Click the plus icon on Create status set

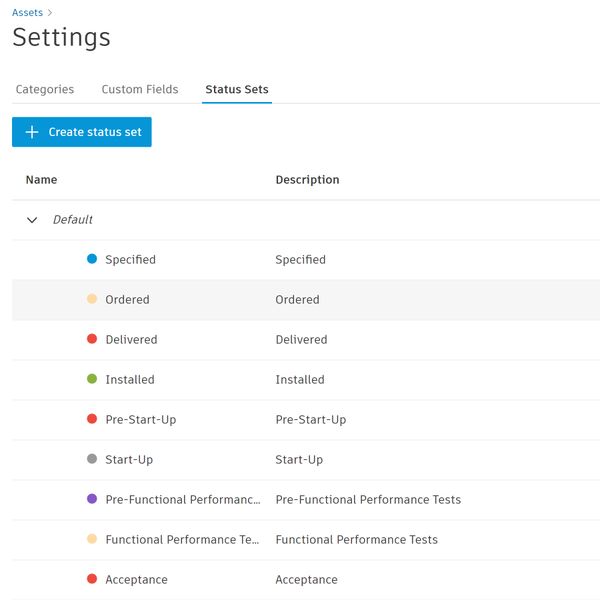click(32, 132)
